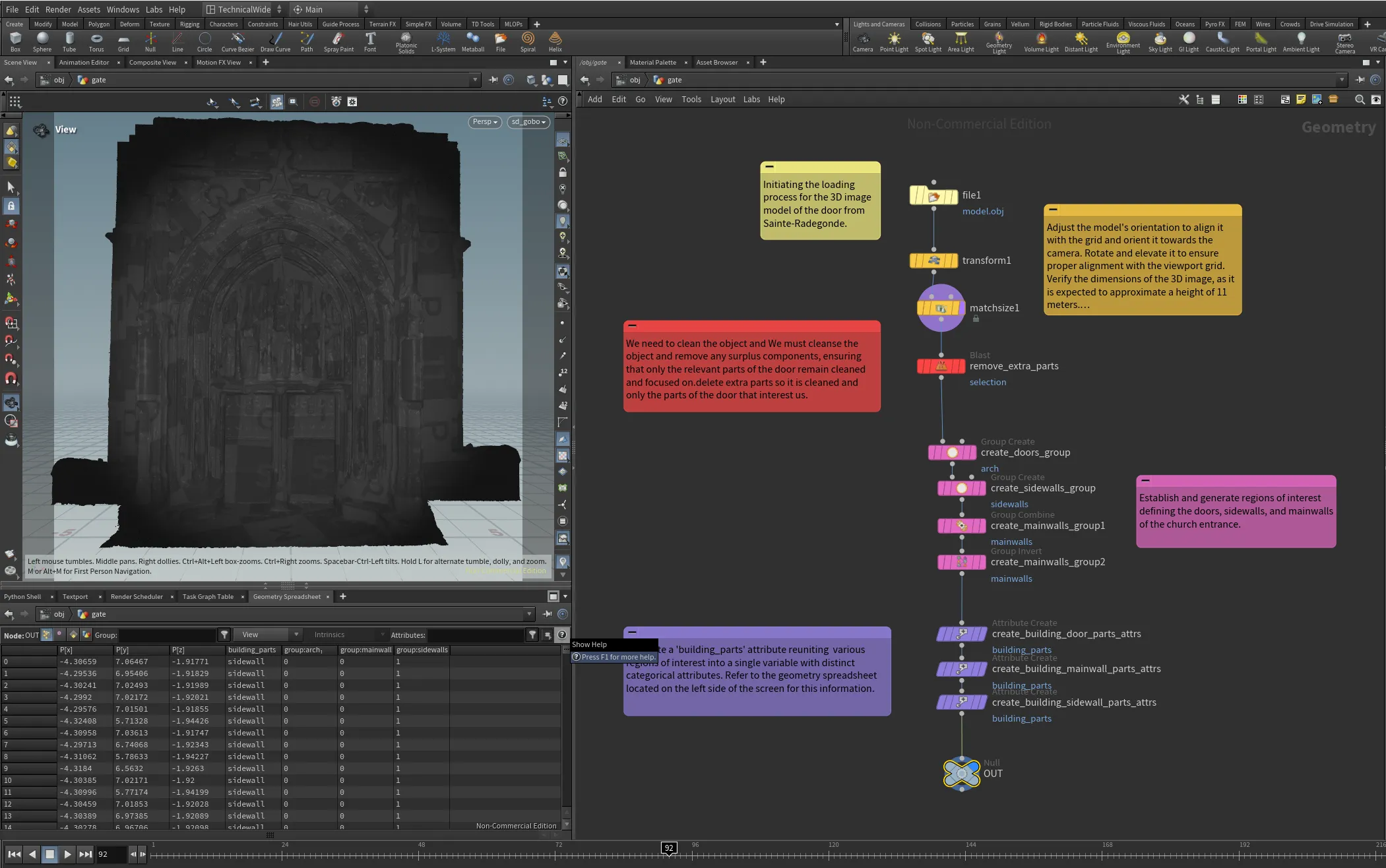1386x868 pixels.
Task: Toggle viewport display options lock icon
Action: point(562,172)
